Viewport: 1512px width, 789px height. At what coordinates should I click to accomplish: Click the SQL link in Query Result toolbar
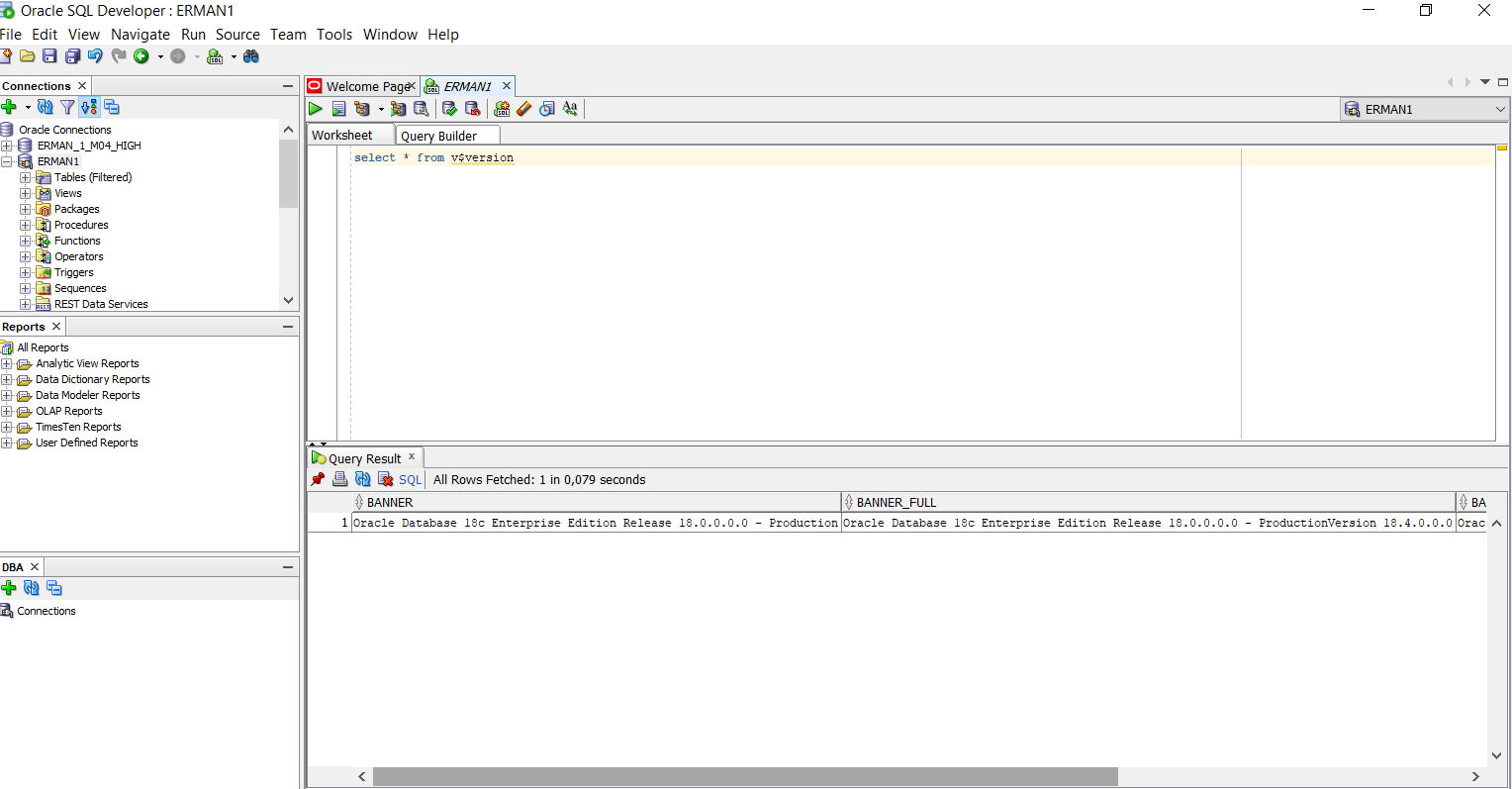pyautogui.click(x=409, y=479)
